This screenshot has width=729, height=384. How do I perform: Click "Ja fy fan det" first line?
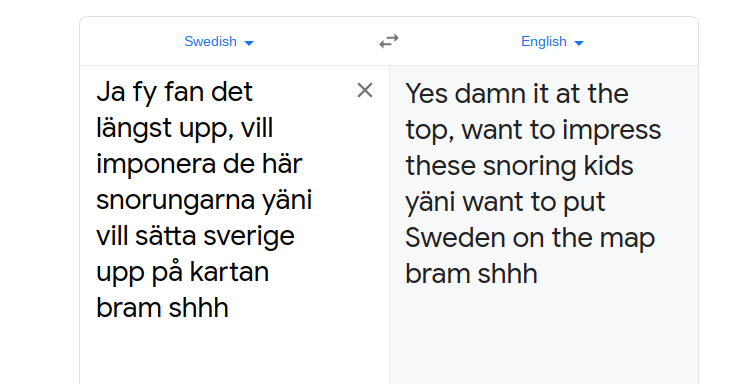pyautogui.click(x=174, y=93)
